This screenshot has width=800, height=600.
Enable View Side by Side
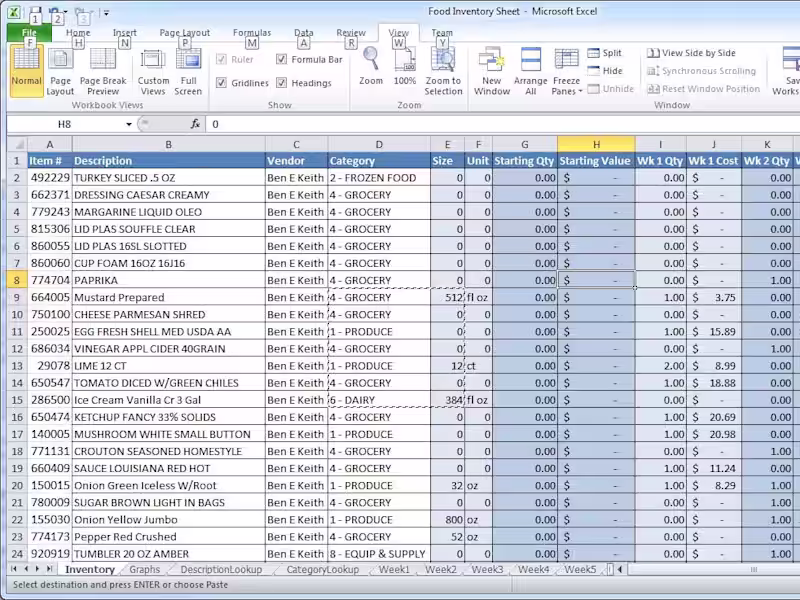tap(691, 53)
